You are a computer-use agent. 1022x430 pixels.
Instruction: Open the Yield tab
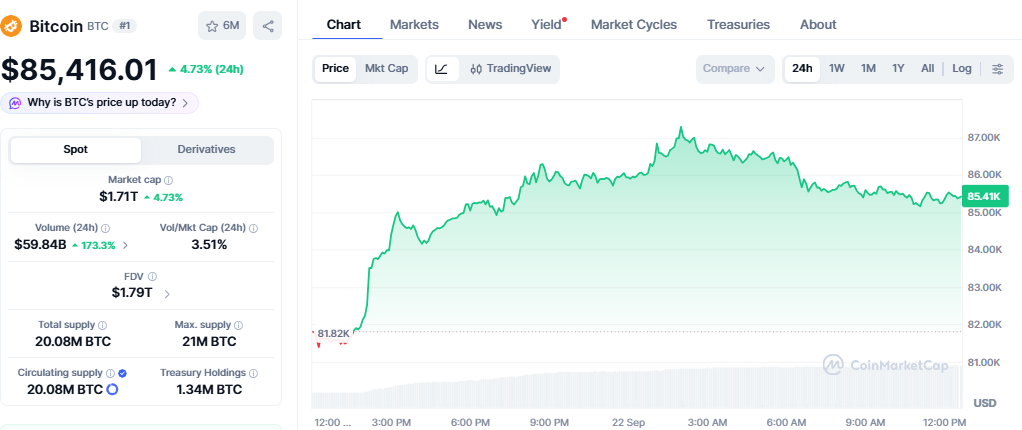click(x=547, y=25)
